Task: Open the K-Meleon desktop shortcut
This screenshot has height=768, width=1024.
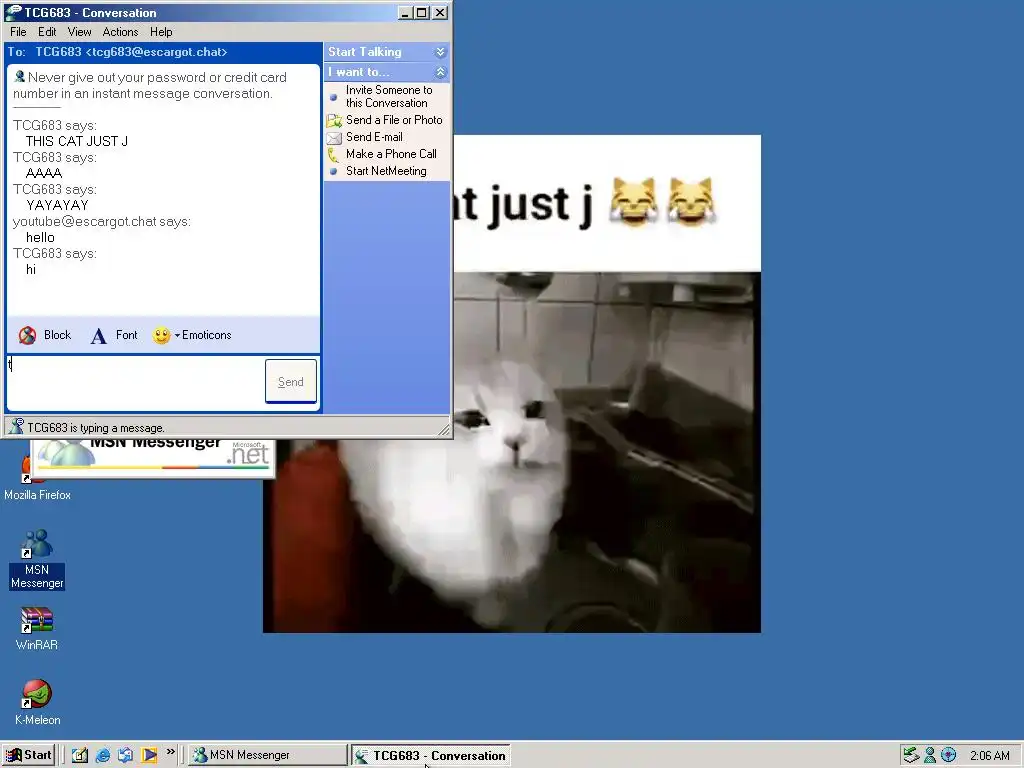Action: pyautogui.click(x=37, y=702)
